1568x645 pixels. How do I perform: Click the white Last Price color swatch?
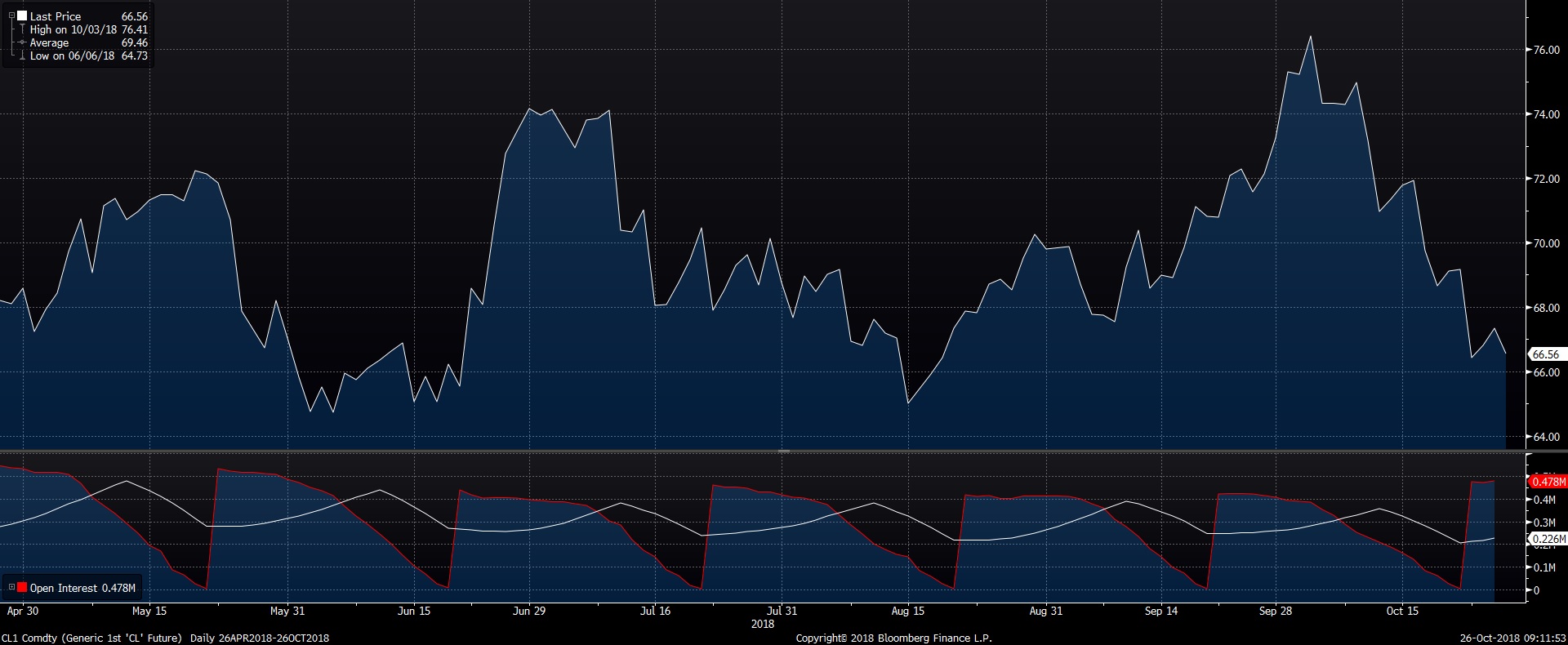(22, 16)
